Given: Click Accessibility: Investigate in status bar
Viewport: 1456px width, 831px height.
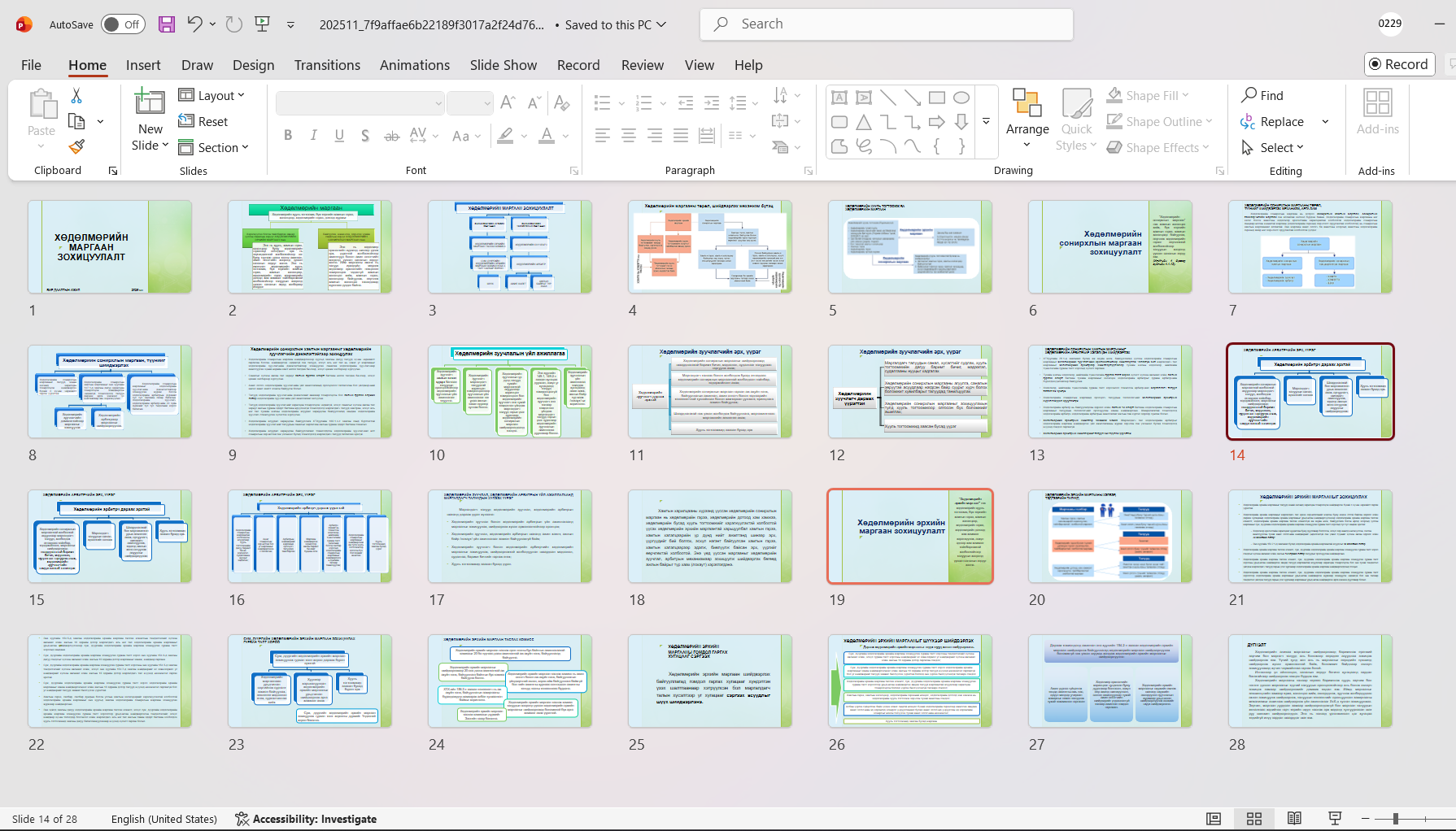Looking at the screenshot, I should [306, 819].
